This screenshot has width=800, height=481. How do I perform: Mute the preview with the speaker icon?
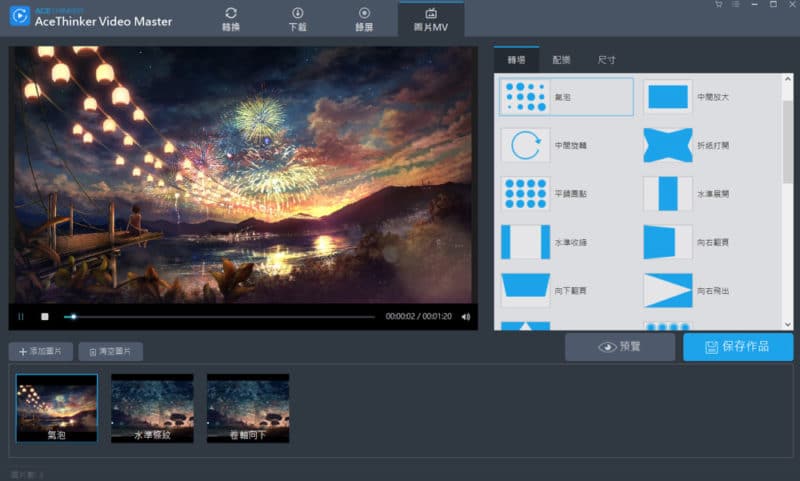coord(466,317)
